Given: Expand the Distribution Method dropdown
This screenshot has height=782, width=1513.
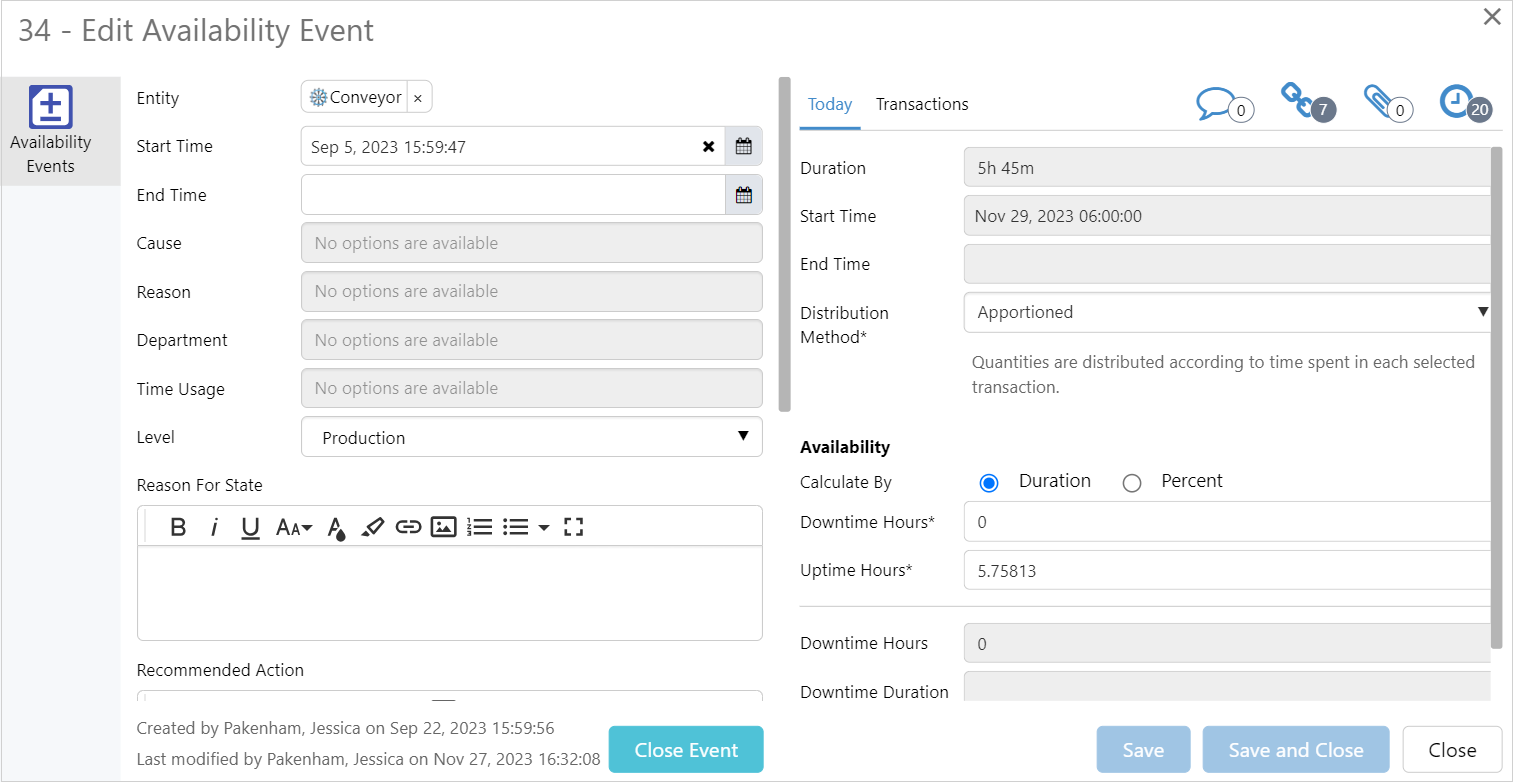Looking at the screenshot, I should (x=1227, y=313).
